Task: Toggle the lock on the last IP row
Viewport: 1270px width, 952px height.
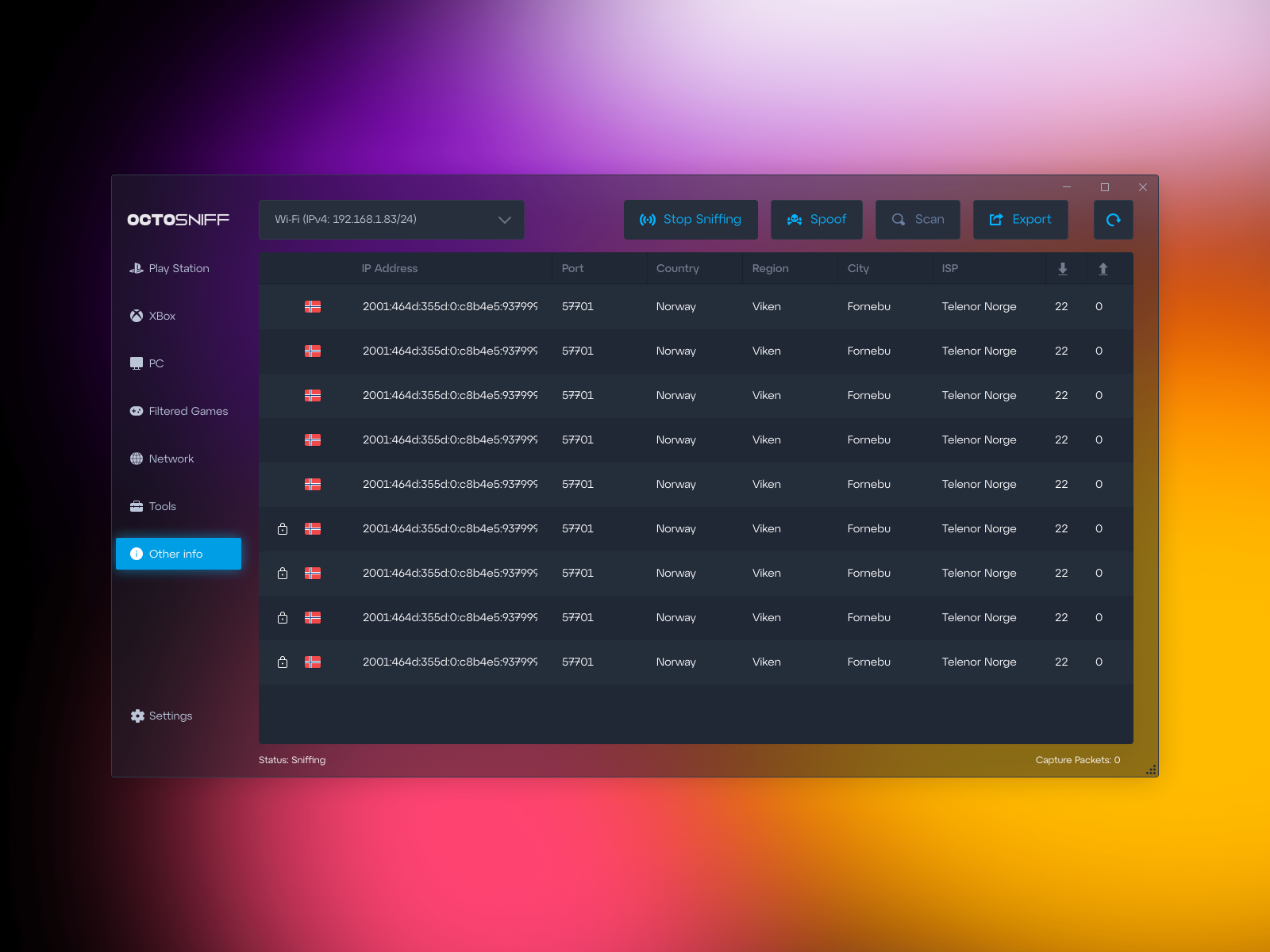Action: point(283,662)
